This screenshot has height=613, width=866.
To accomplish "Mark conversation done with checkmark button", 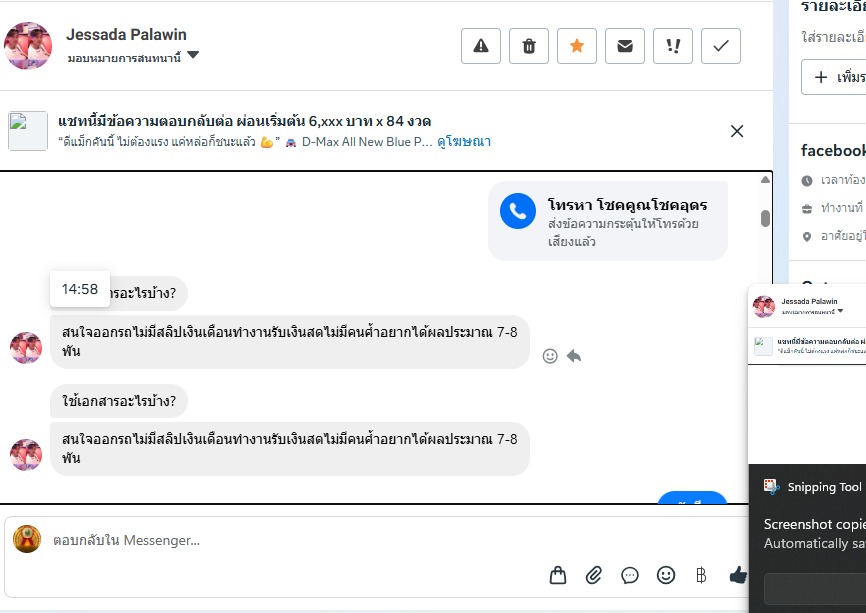I will pos(721,46).
